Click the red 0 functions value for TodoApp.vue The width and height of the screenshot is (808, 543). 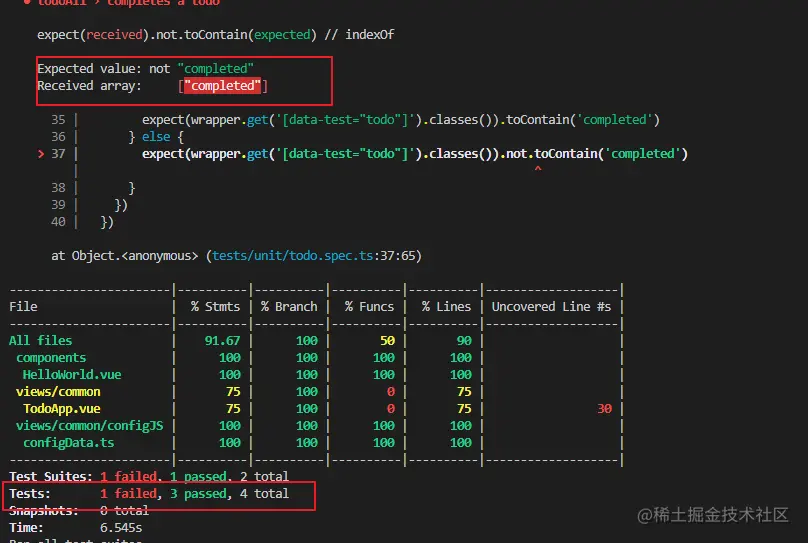(391, 409)
